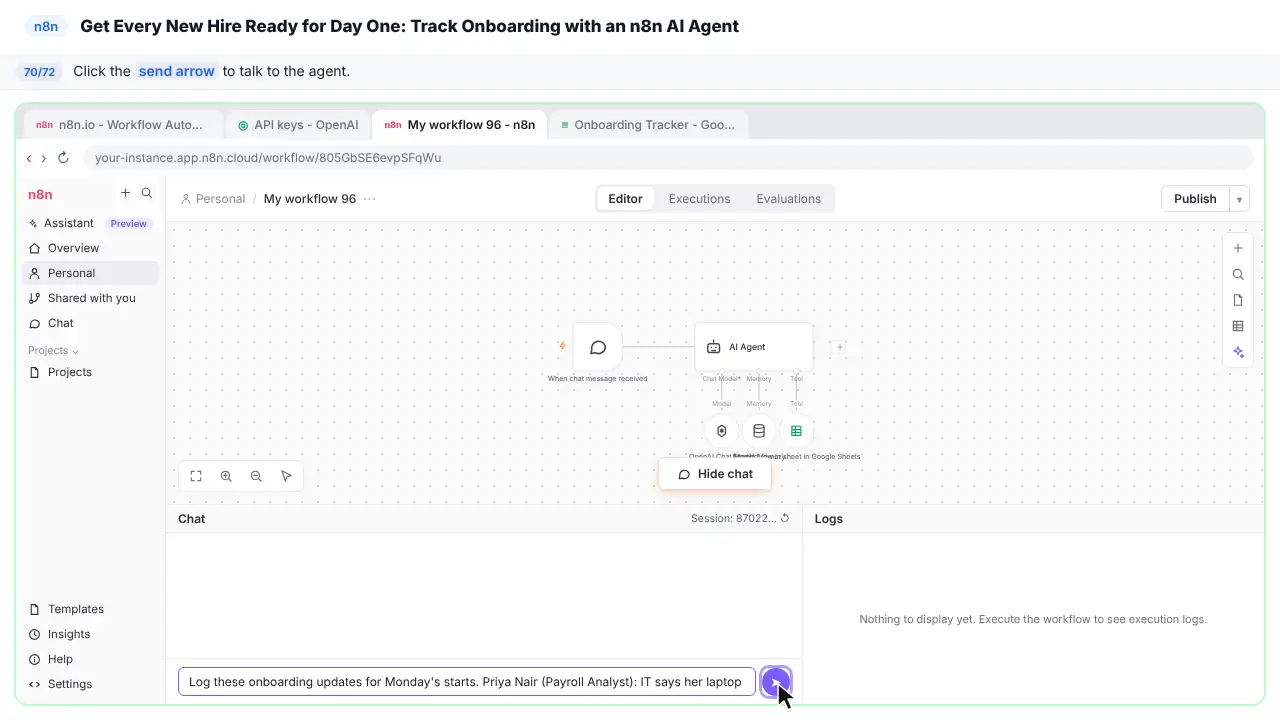
Task: Select the Google Sheets tool node
Action: pos(796,431)
